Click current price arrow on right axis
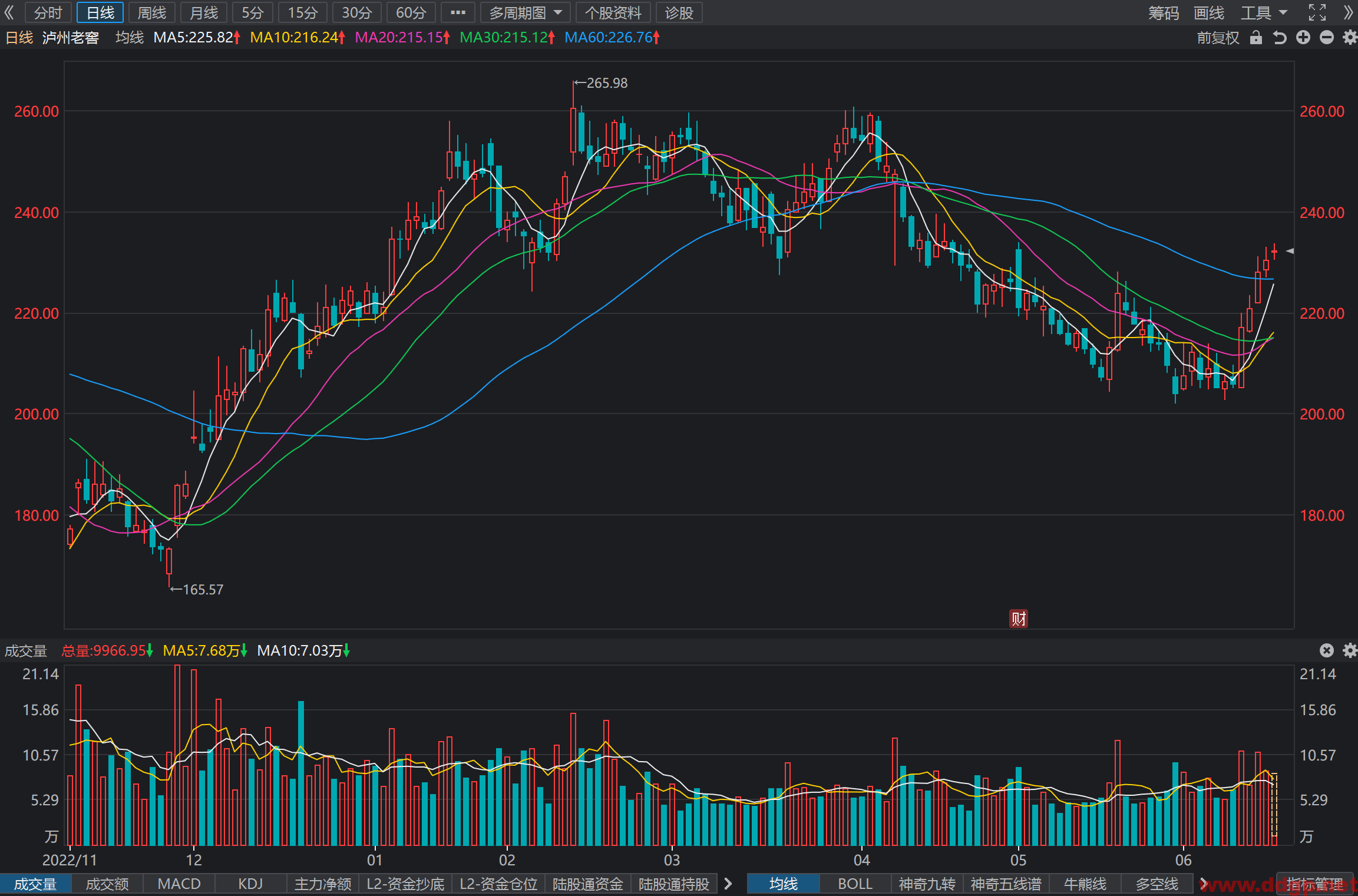Viewport: 1358px width, 896px height. (1290, 251)
